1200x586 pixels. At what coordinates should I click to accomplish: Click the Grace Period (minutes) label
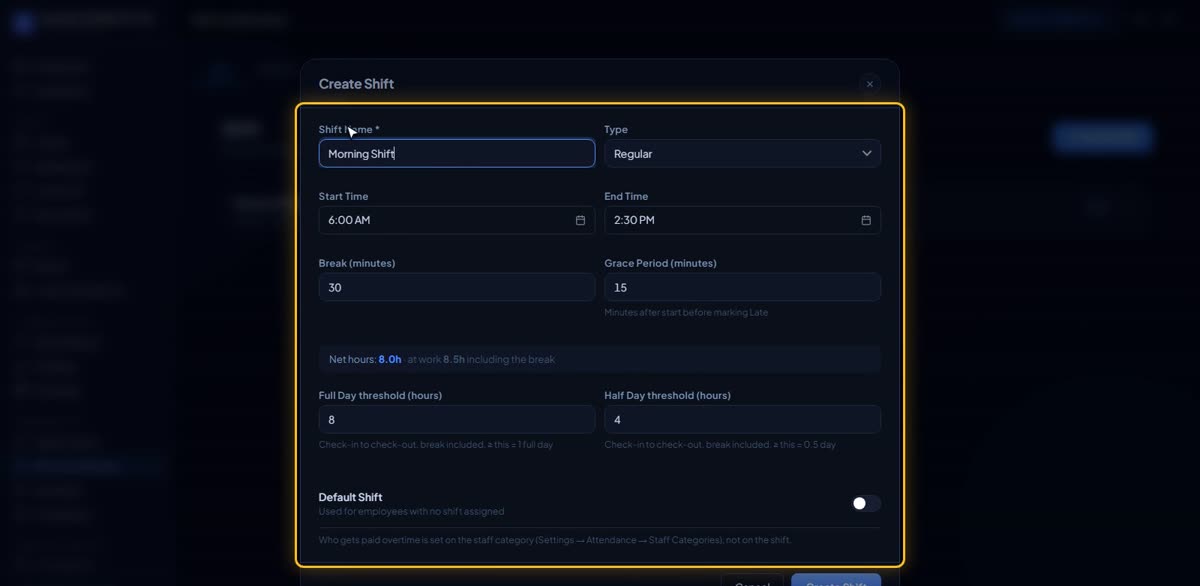coord(660,263)
